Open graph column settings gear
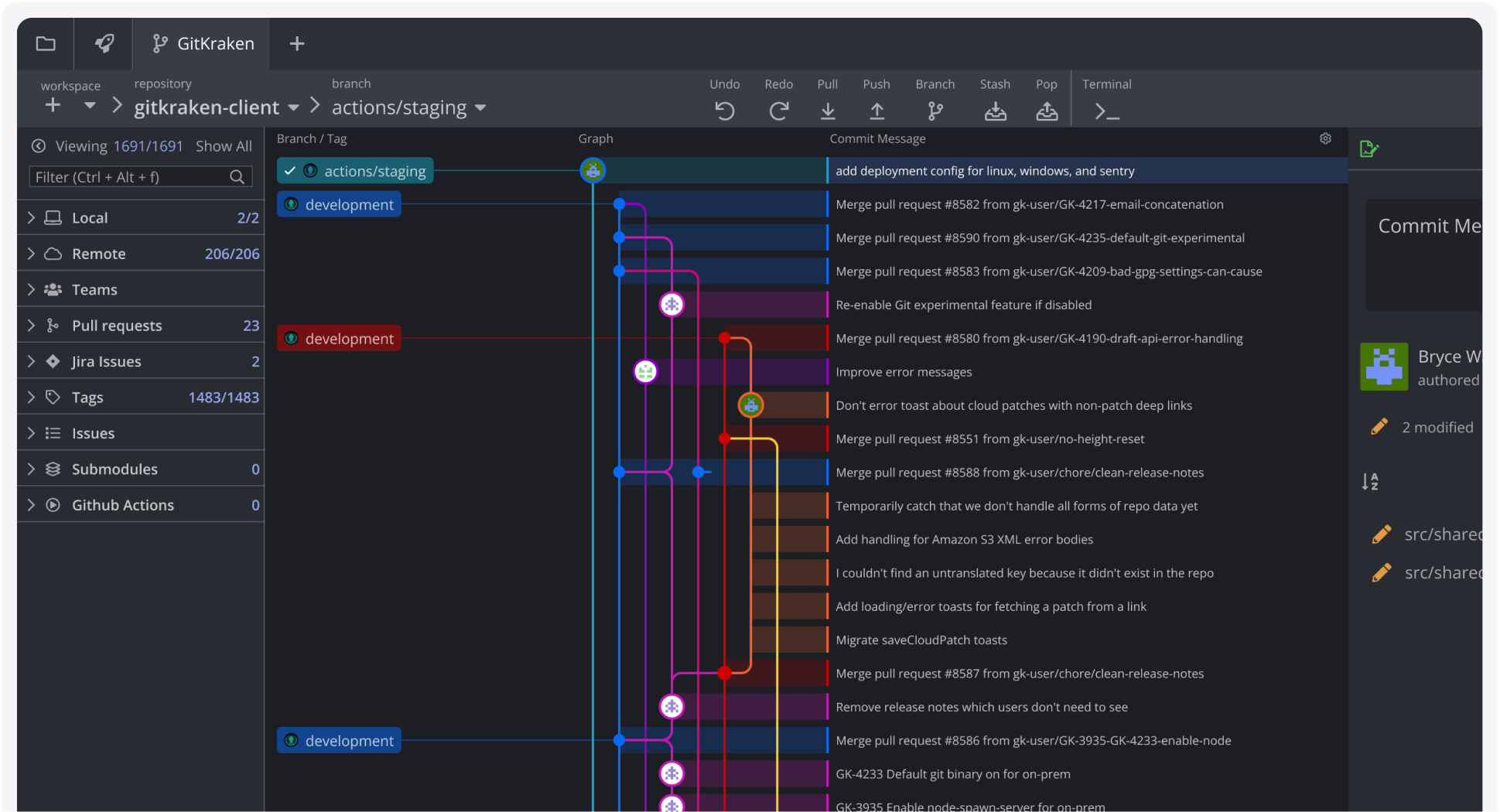This screenshot has width=1500, height=812. click(1325, 138)
